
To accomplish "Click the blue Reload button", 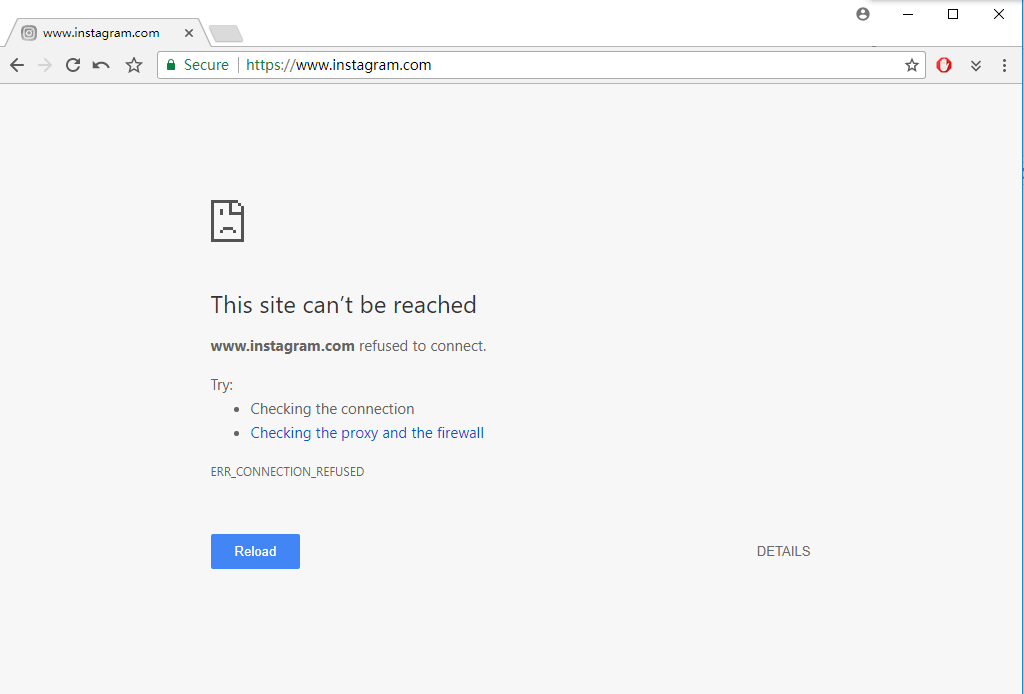I will coord(255,551).
